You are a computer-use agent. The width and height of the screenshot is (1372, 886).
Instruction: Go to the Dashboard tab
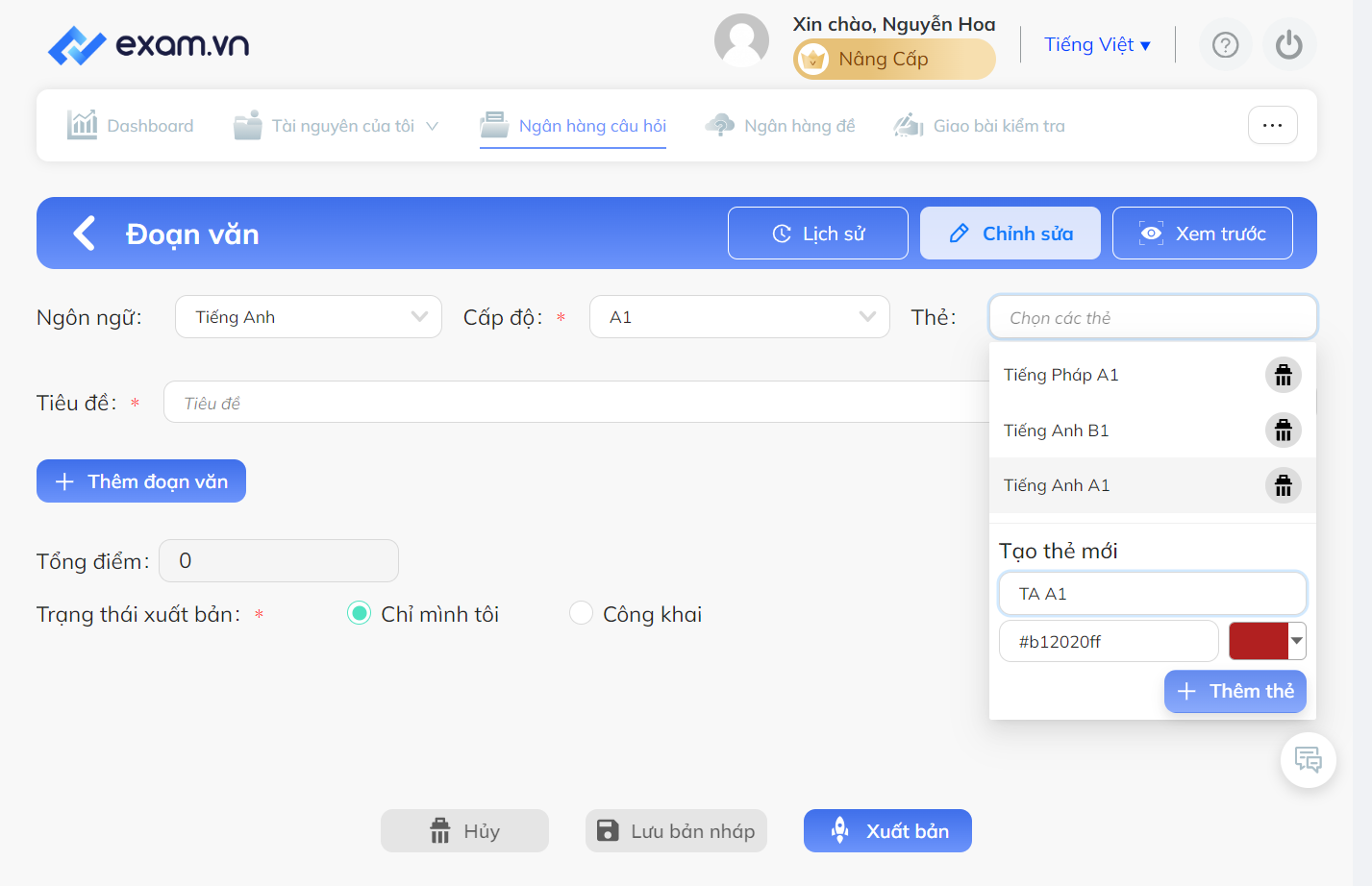coord(130,126)
